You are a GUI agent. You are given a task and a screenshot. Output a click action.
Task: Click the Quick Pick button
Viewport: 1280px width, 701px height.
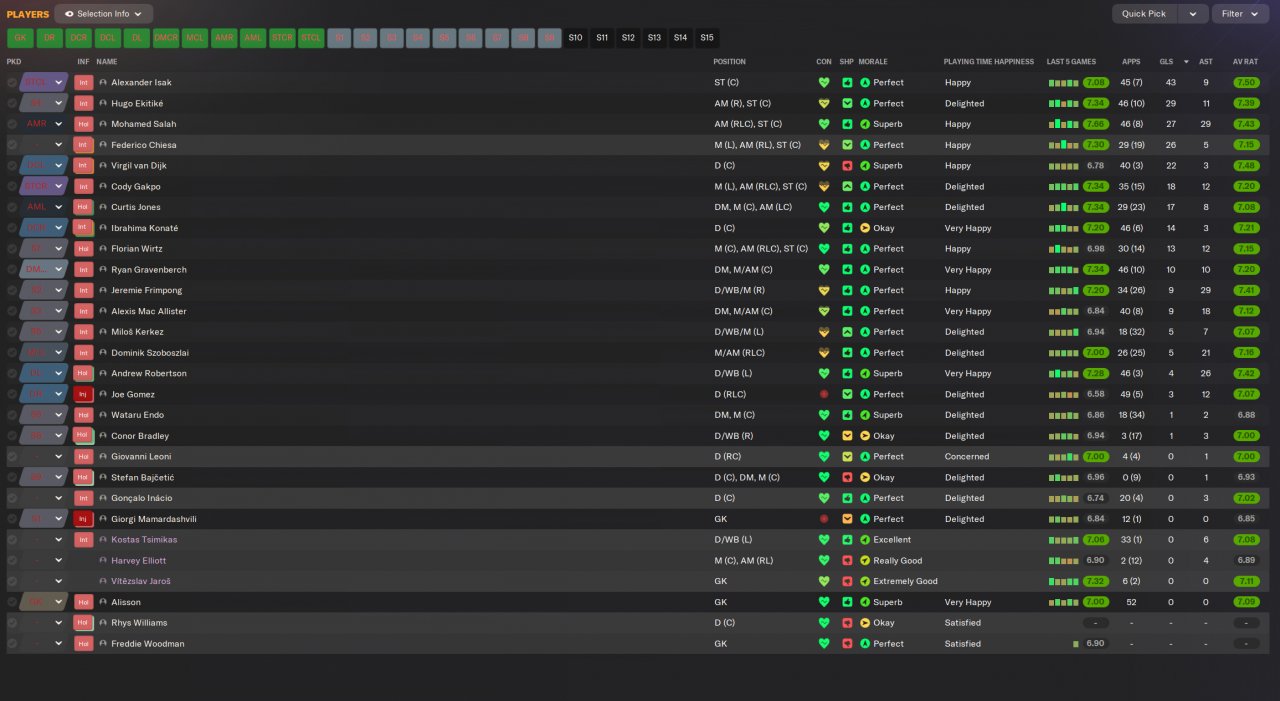pos(1144,14)
